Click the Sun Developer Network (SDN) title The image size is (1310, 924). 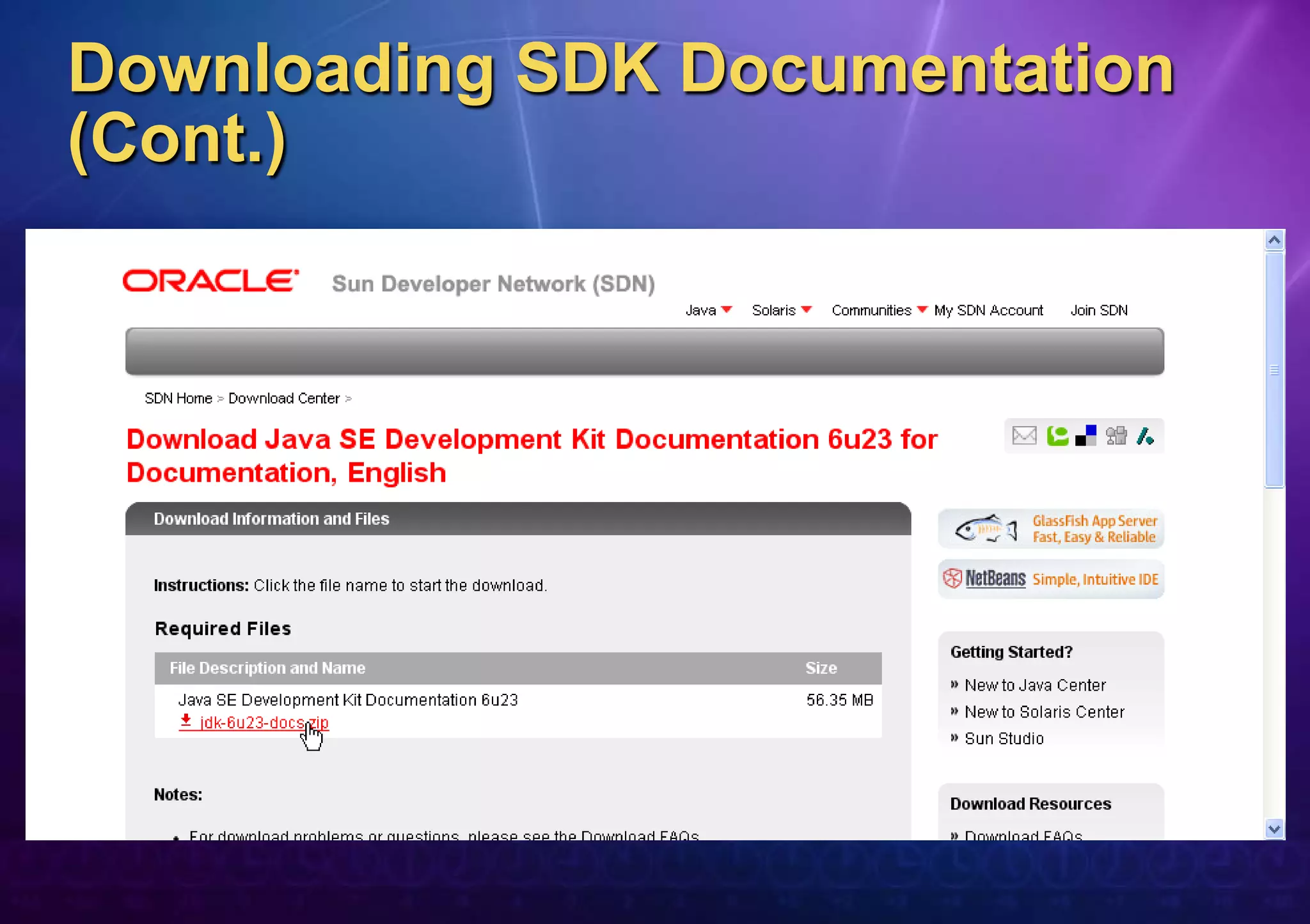pyautogui.click(x=493, y=284)
